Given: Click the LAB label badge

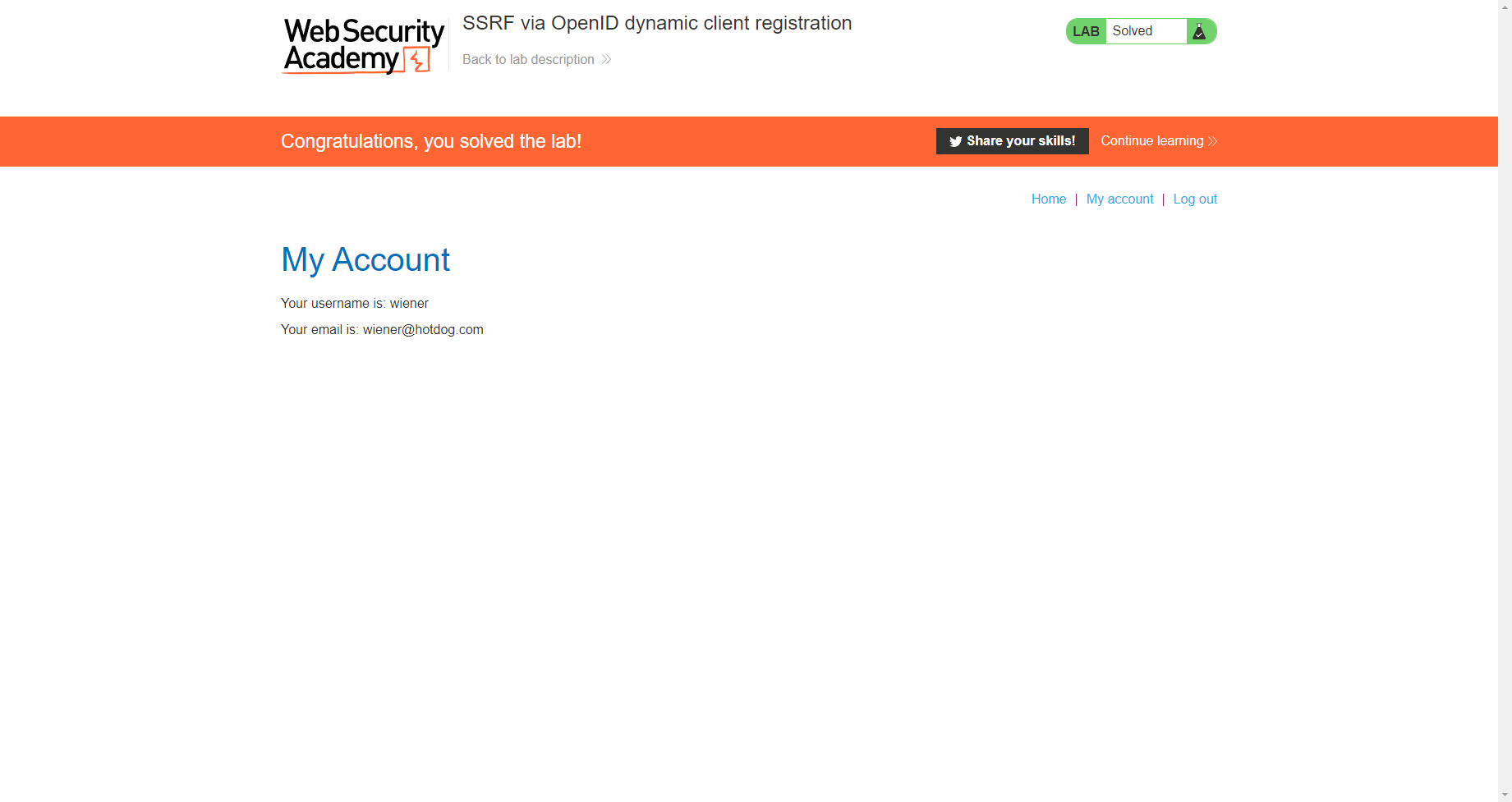Looking at the screenshot, I should coord(1085,30).
